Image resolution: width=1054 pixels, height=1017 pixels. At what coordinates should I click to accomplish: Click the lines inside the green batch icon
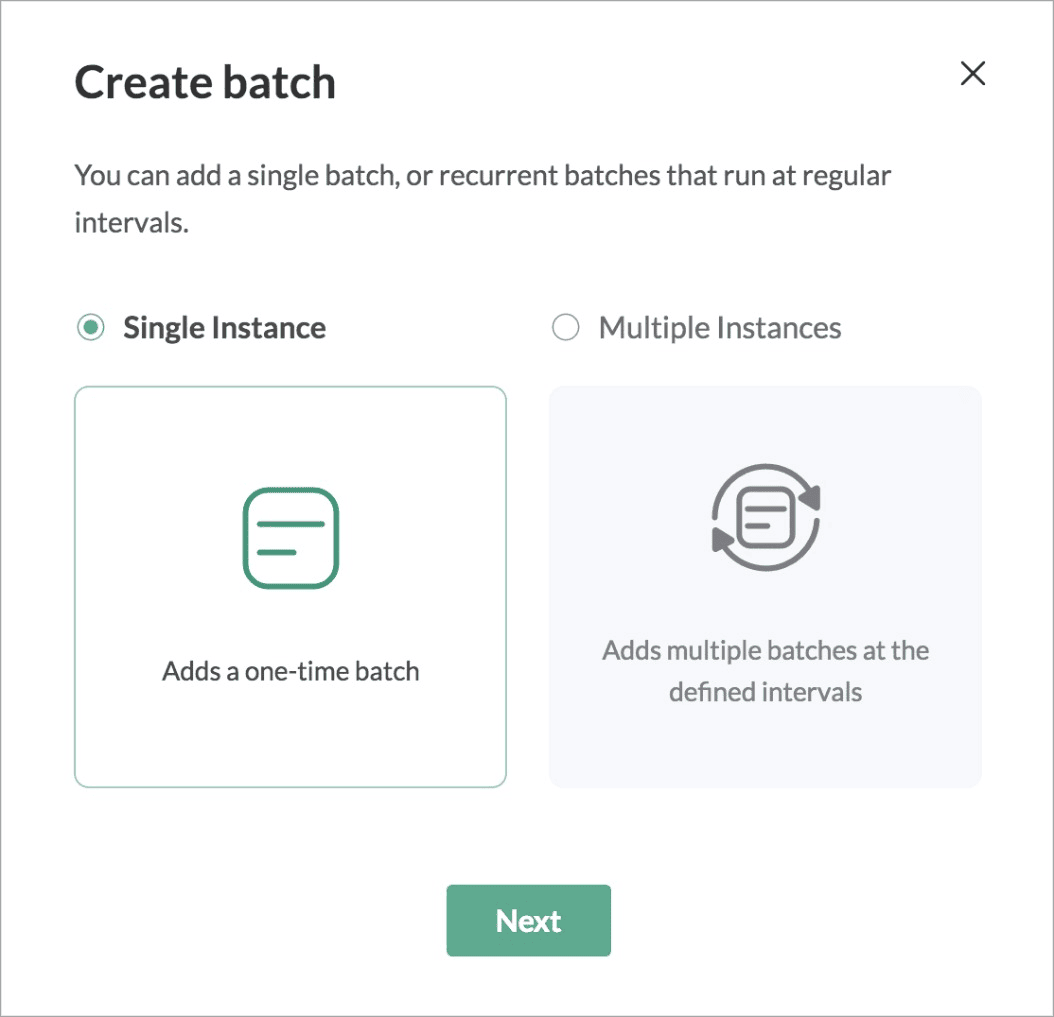(x=290, y=538)
